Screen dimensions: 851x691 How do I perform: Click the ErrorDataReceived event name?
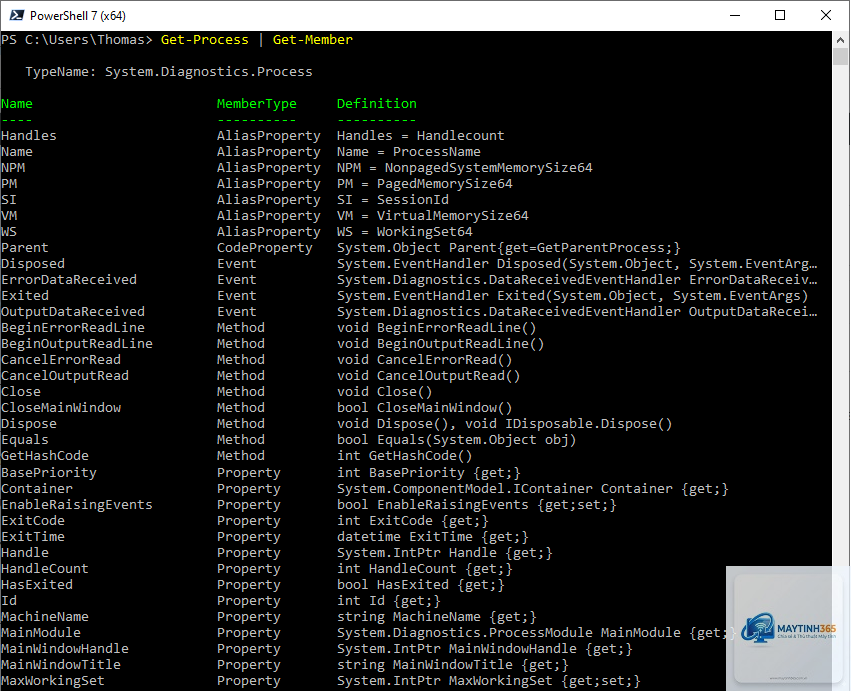pyautogui.click(x=69, y=280)
